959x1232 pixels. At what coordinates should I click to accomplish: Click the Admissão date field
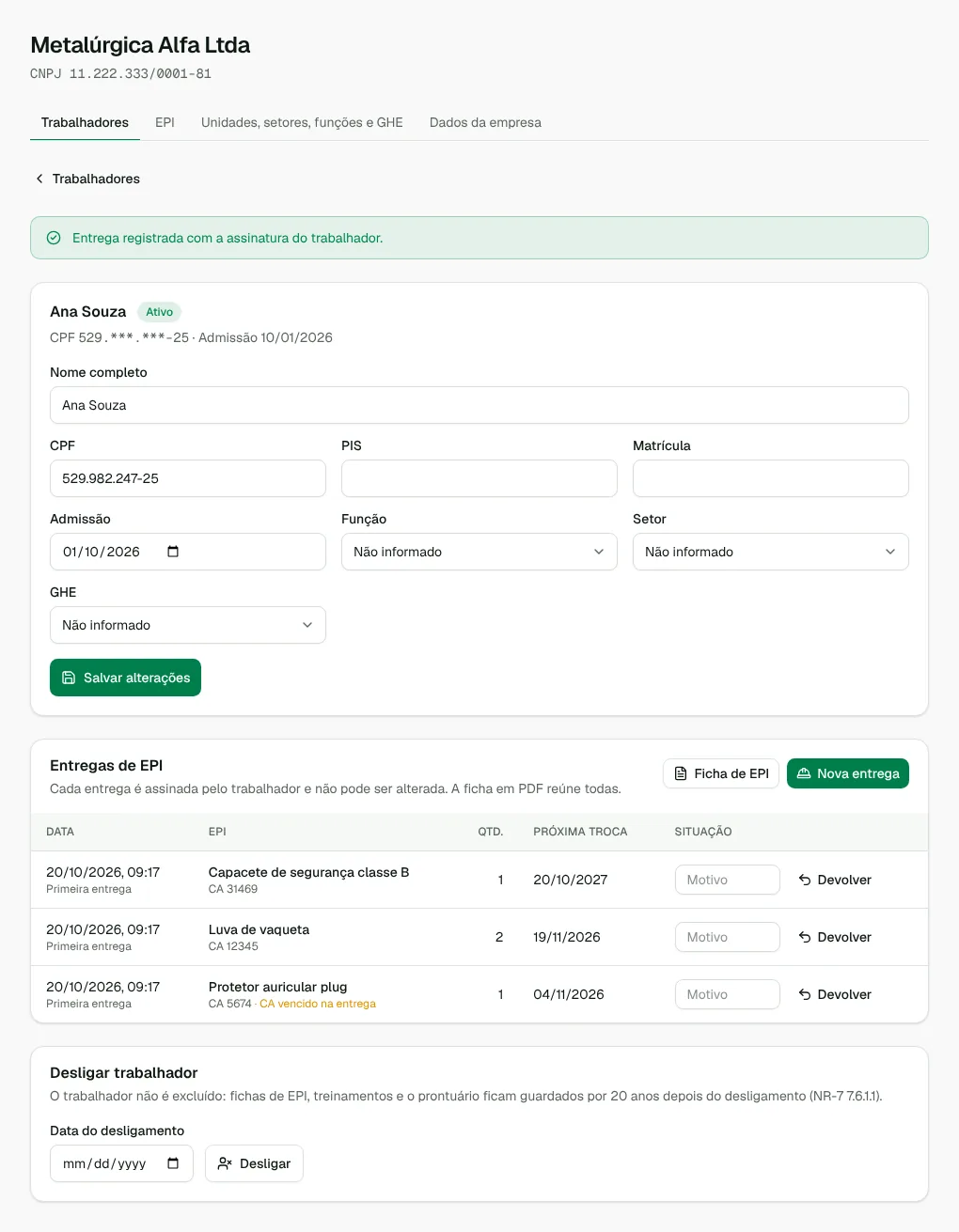click(x=188, y=552)
